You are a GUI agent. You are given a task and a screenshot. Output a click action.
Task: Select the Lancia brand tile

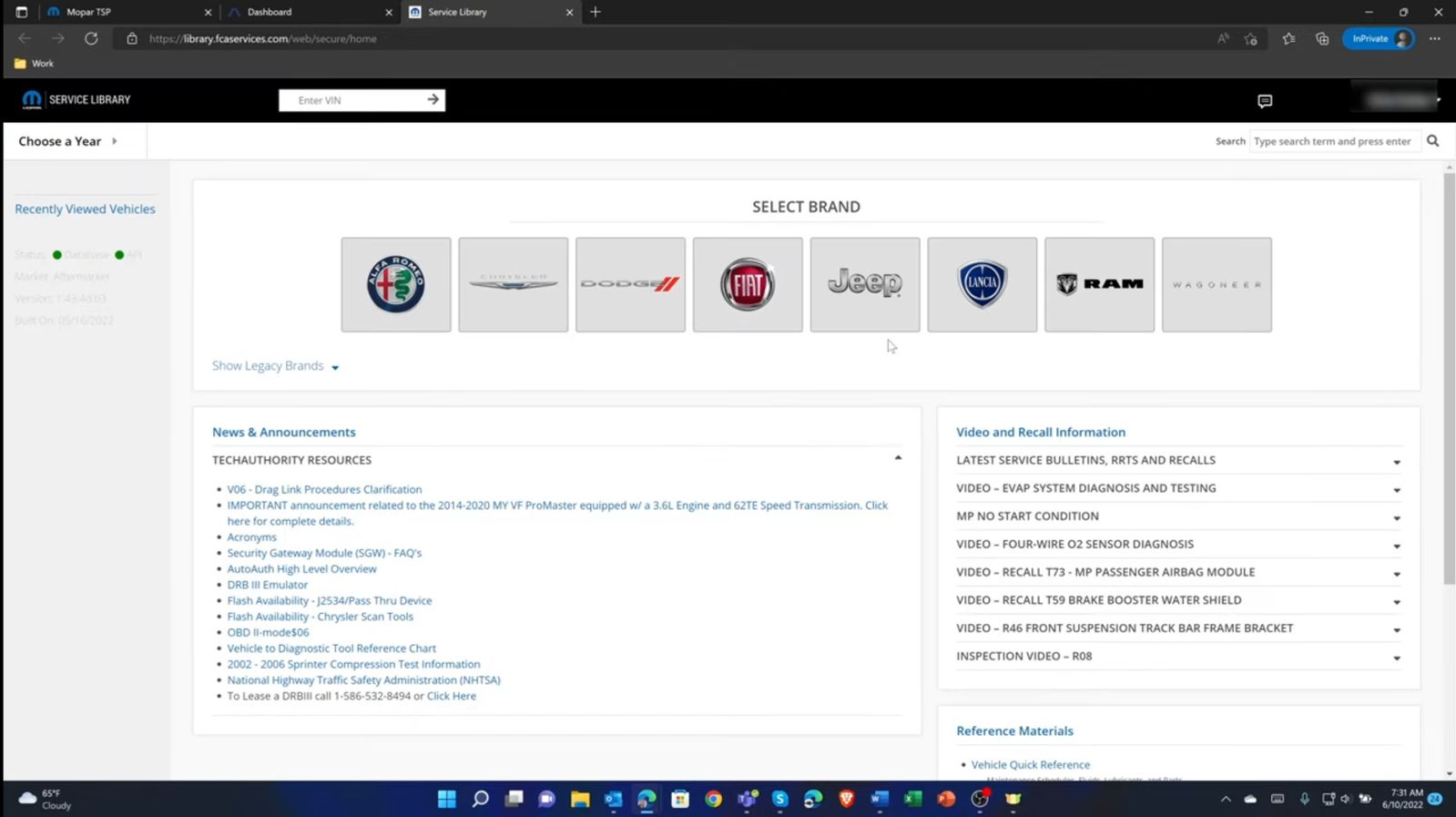coord(983,285)
